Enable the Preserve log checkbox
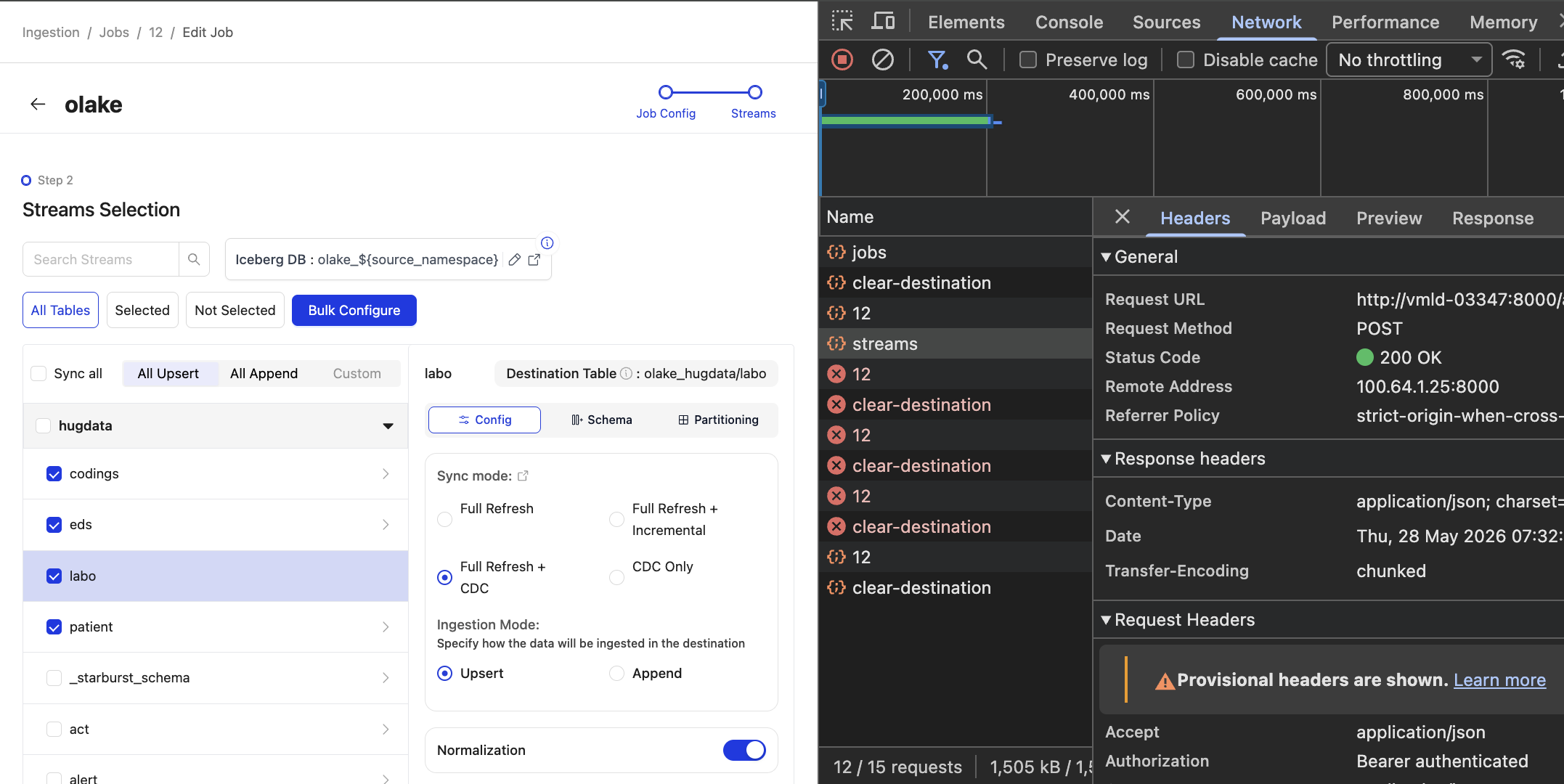This screenshot has height=784, width=1564. tap(1028, 60)
